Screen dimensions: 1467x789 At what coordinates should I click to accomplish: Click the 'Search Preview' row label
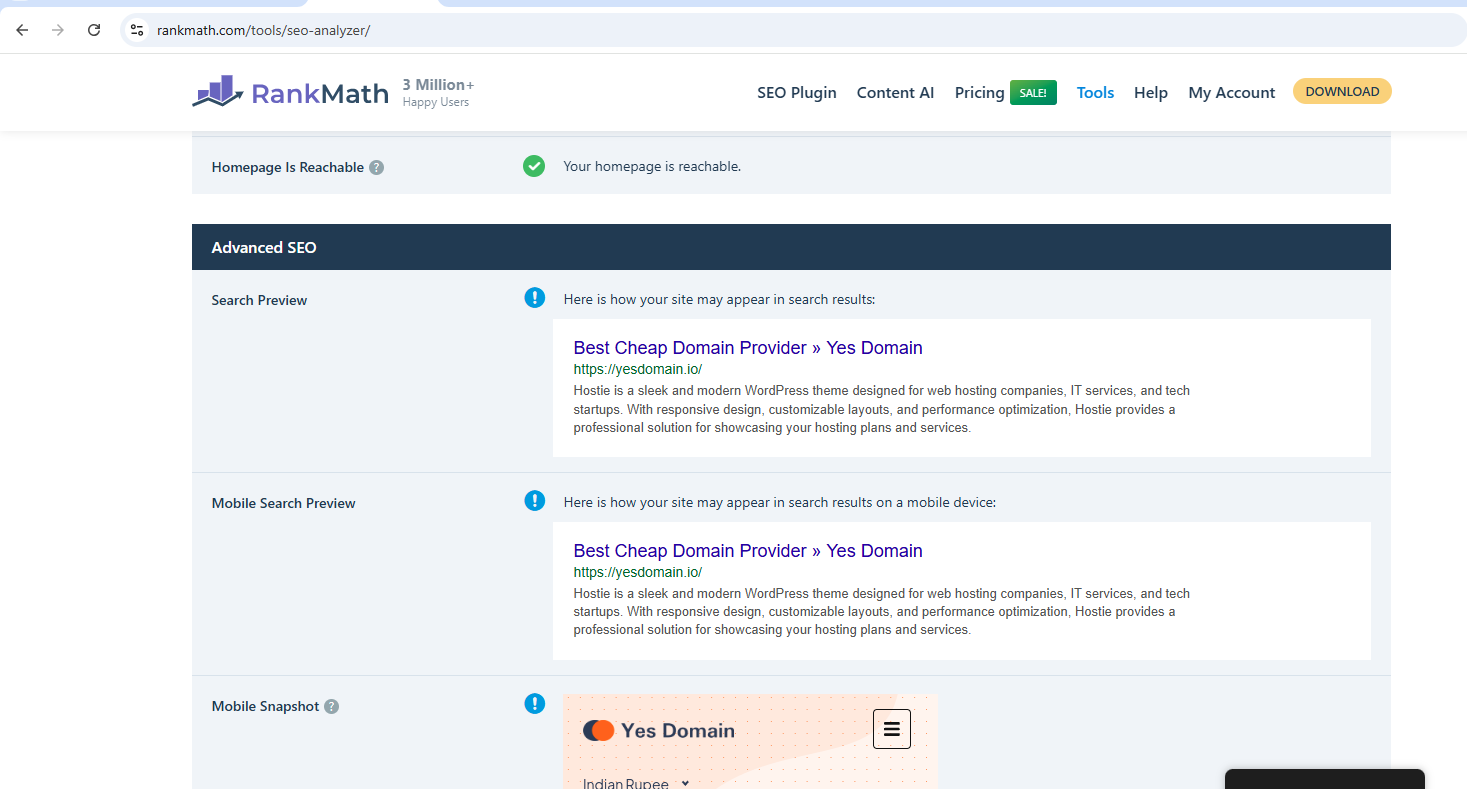pos(259,300)
